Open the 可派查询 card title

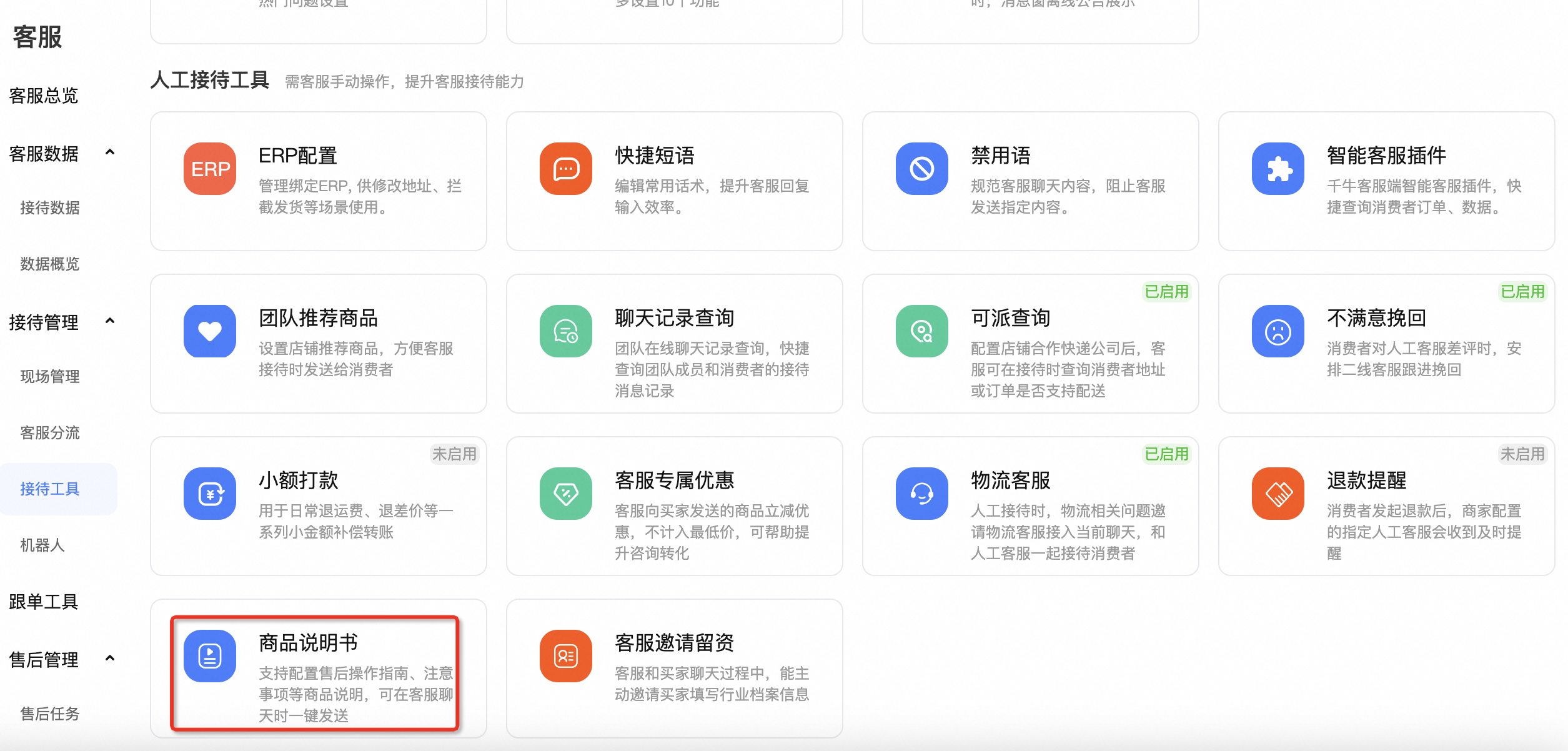(1011, 318)
